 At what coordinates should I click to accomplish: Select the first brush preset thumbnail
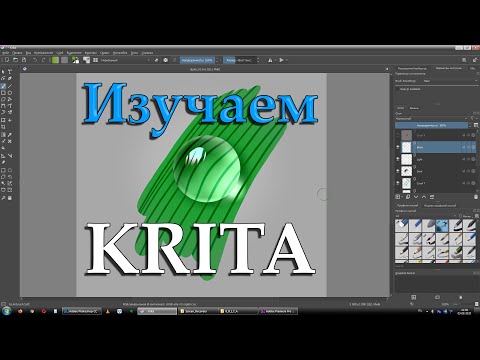(x=402, y=225)
